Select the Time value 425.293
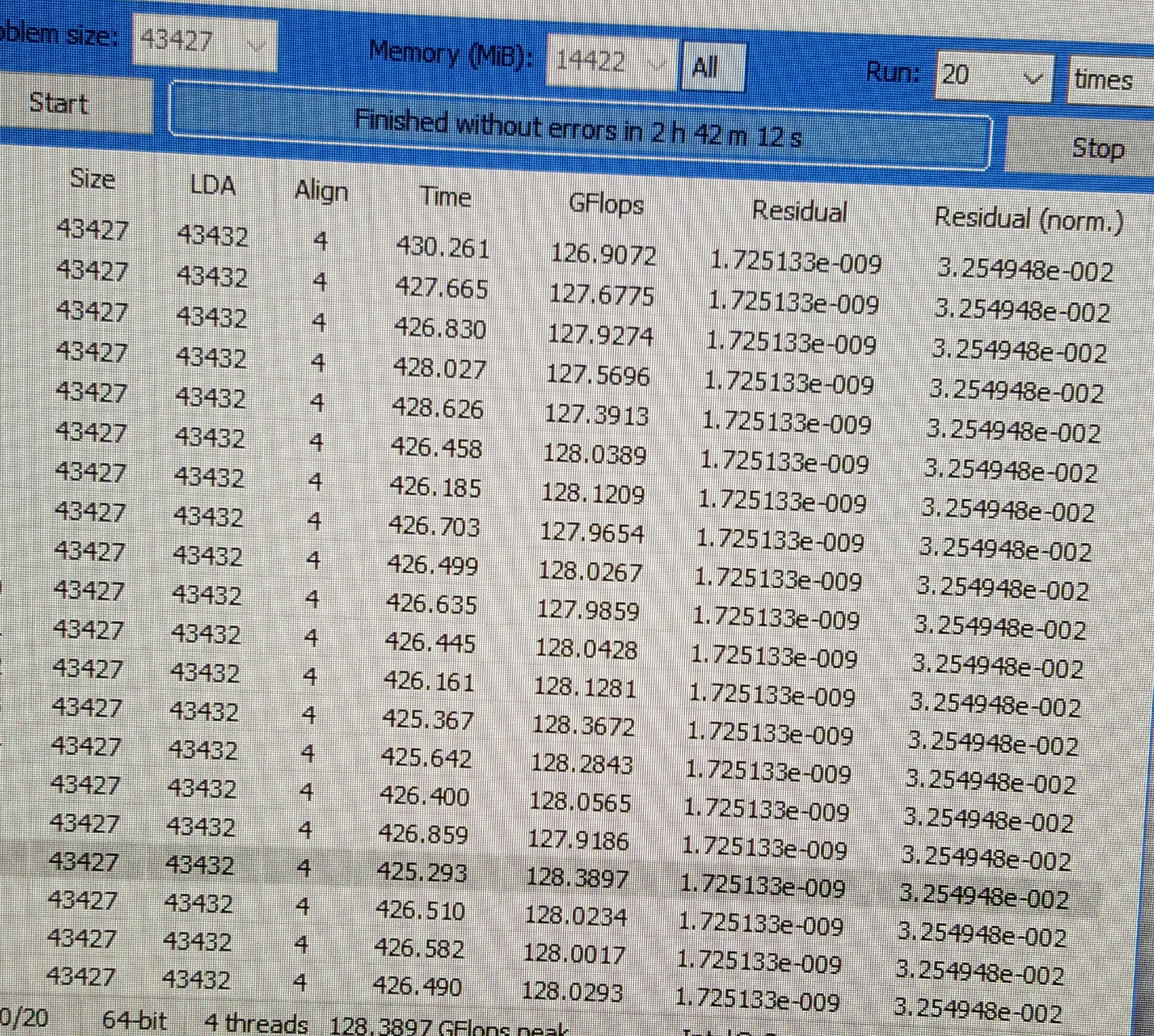The height and width of the screenshot is (1036, 1154). coord(422,873)
